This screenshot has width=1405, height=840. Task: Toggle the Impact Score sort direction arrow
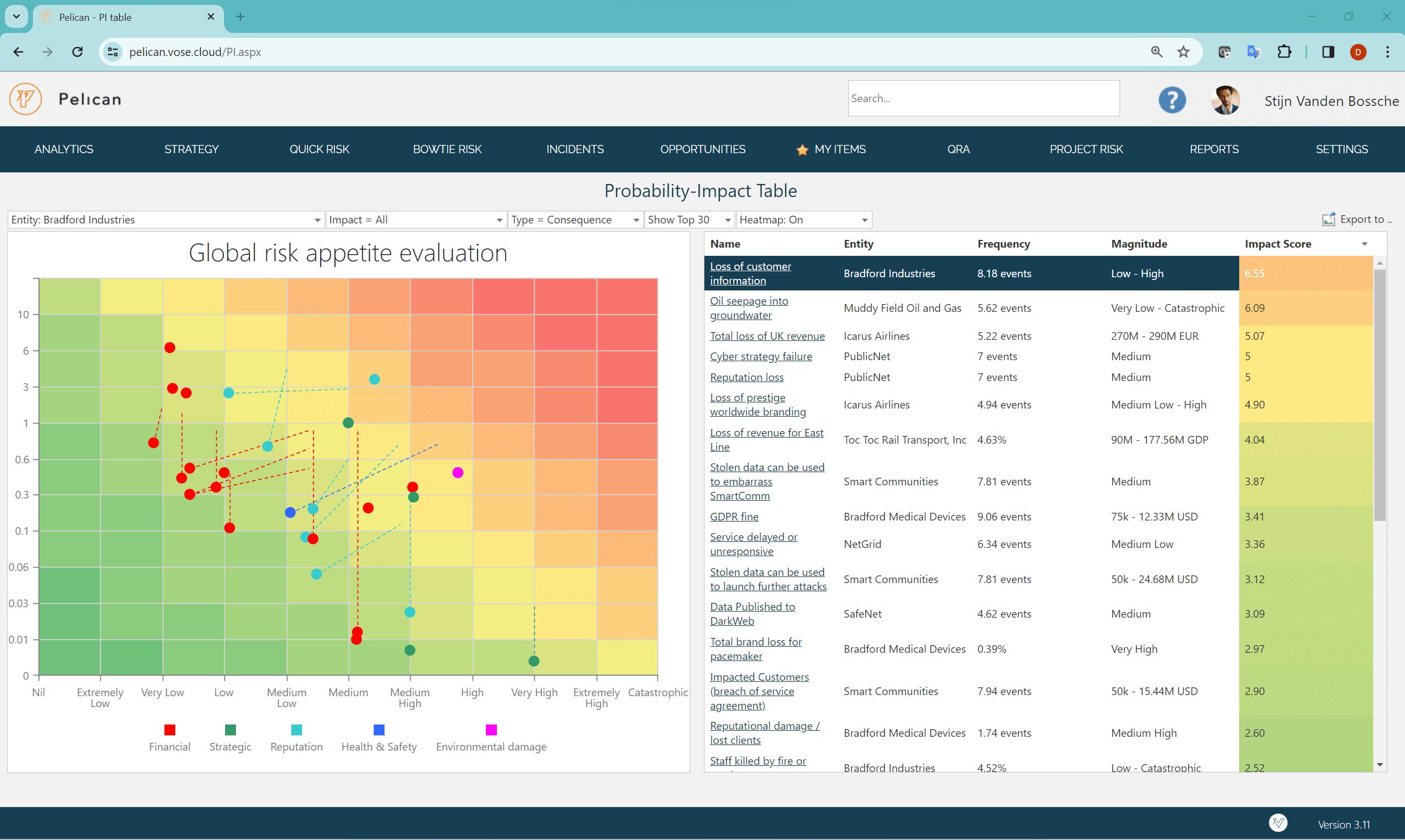(x=1364, y=244)
